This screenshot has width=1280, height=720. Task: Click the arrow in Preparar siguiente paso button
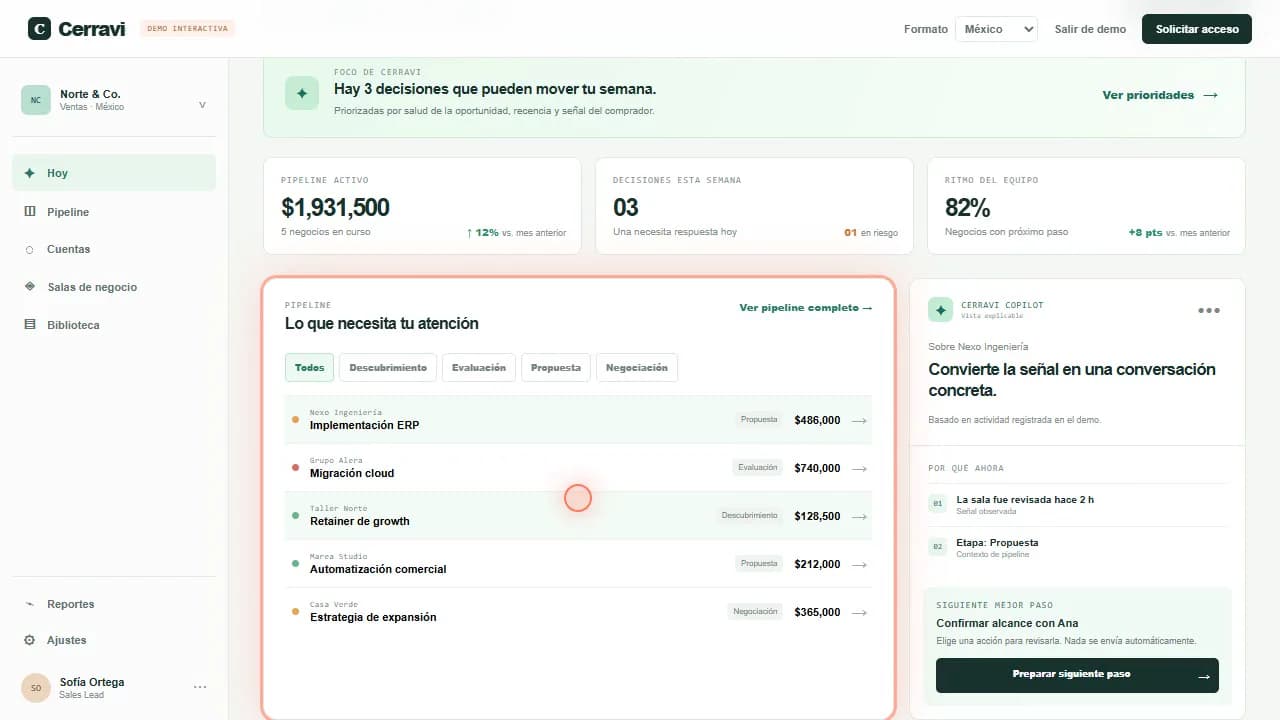click(x=1204, y=676)
